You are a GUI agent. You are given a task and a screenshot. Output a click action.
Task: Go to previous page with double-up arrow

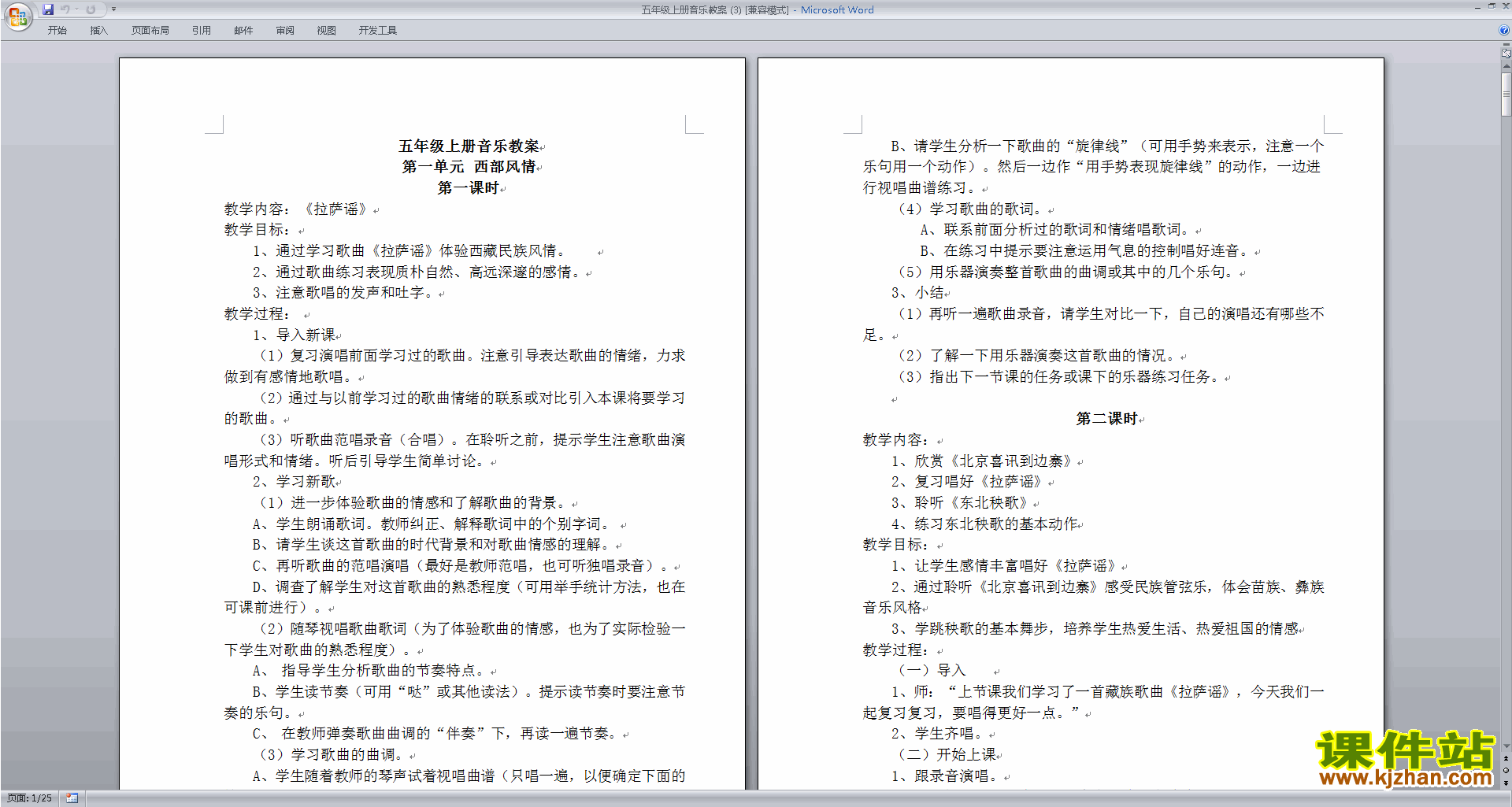pos(1506,759)
